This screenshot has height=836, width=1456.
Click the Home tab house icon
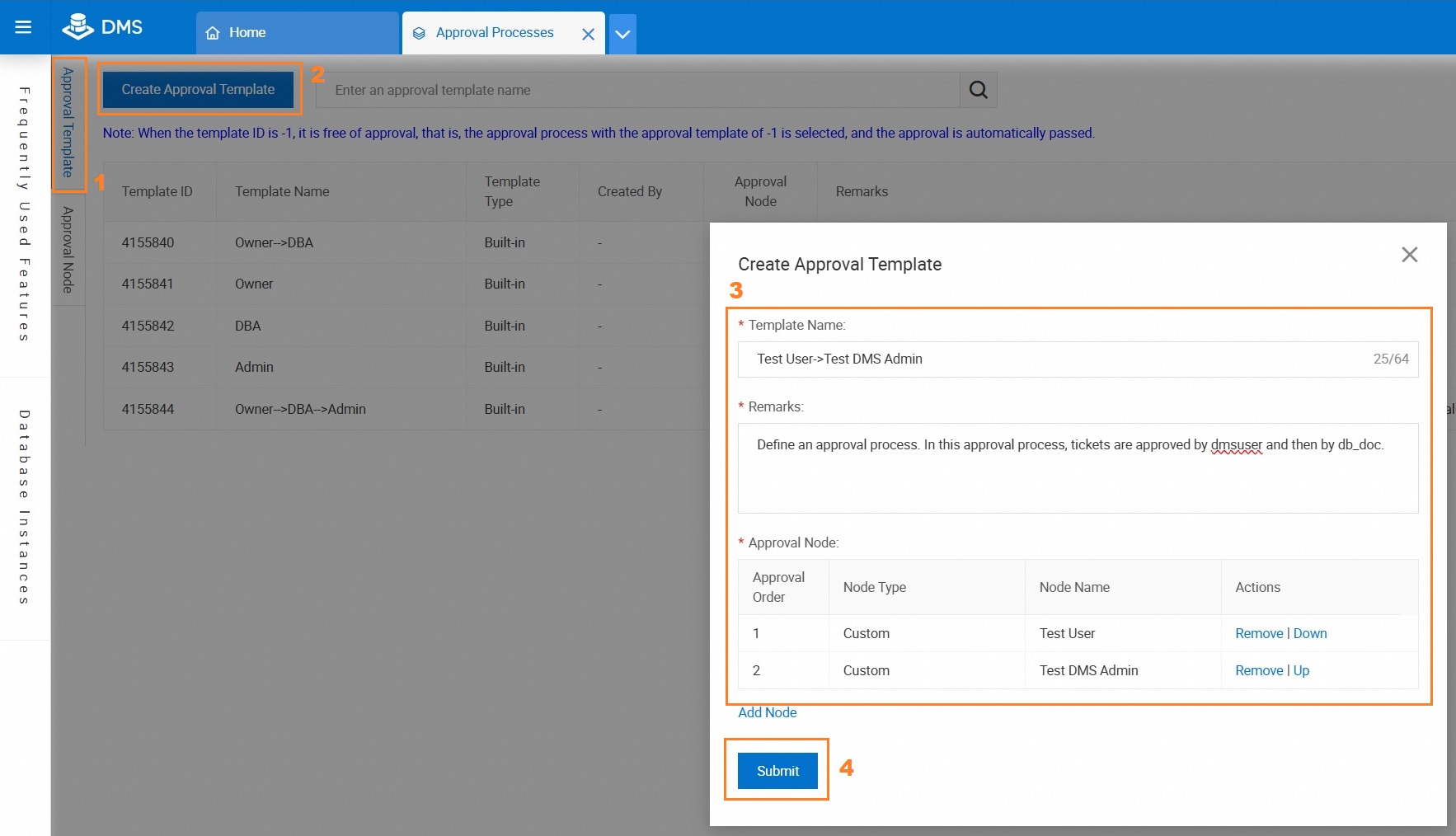pos(213,33)
